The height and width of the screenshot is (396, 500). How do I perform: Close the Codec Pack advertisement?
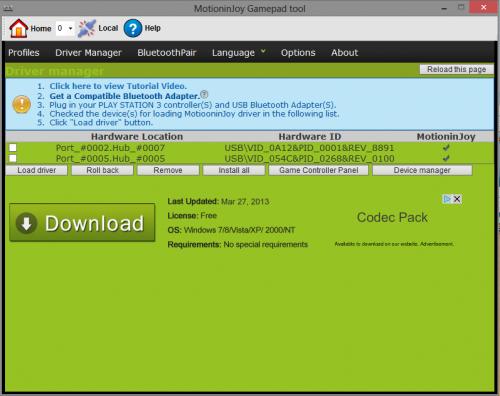457,199
